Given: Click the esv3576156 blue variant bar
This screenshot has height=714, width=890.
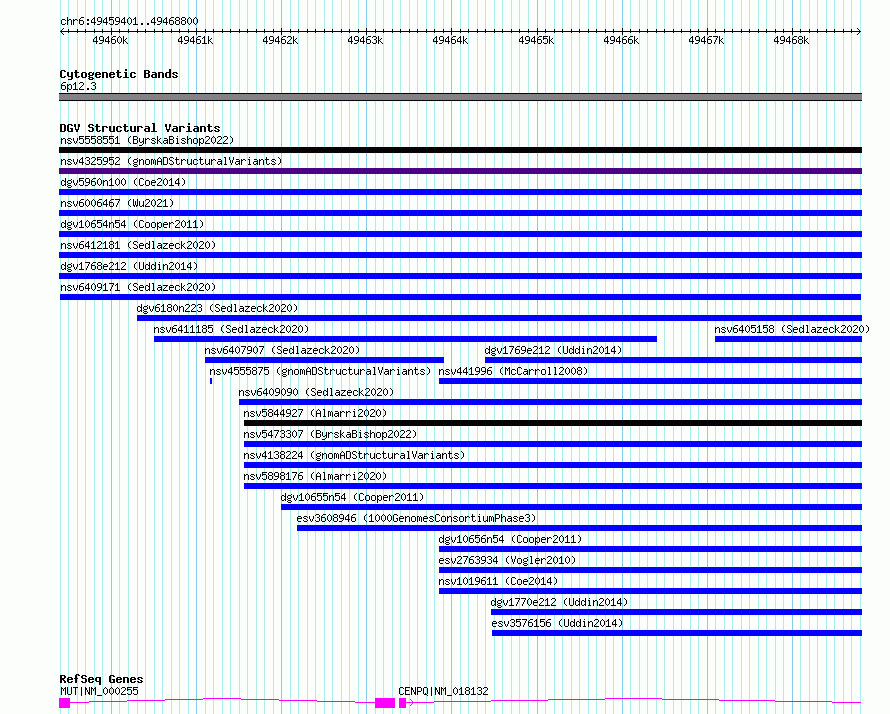Looking at the screenshot, I should pyautogui.click(x=677, y=633).
